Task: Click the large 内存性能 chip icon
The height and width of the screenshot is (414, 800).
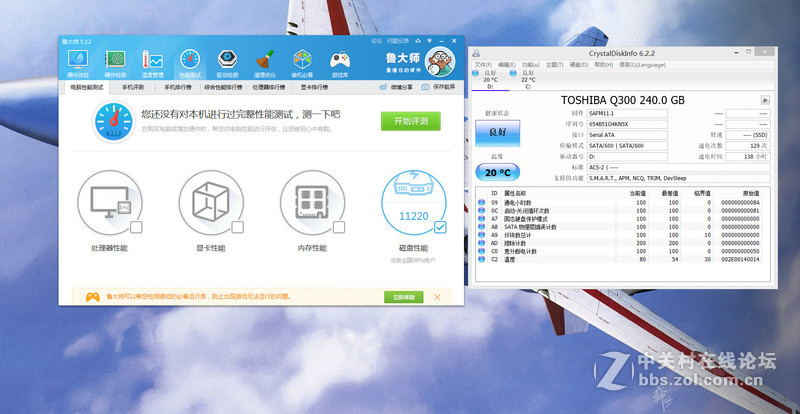Action: [312, 202]
